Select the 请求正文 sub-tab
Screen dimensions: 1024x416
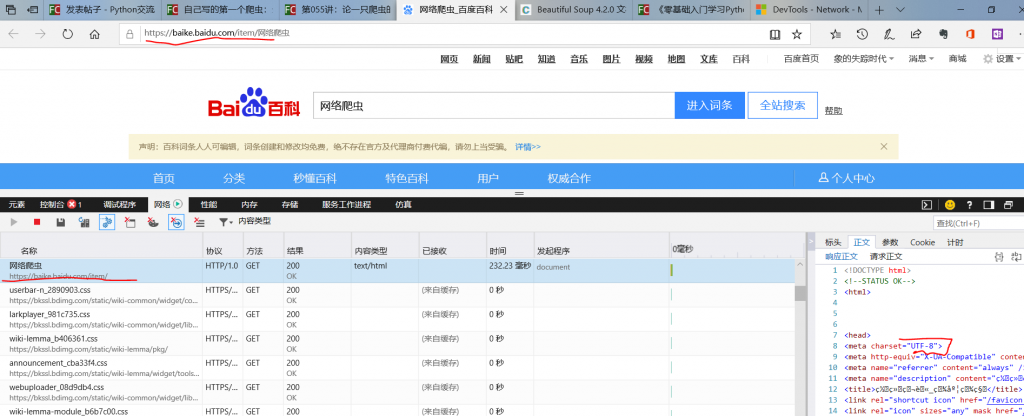[x=886, y=257]
